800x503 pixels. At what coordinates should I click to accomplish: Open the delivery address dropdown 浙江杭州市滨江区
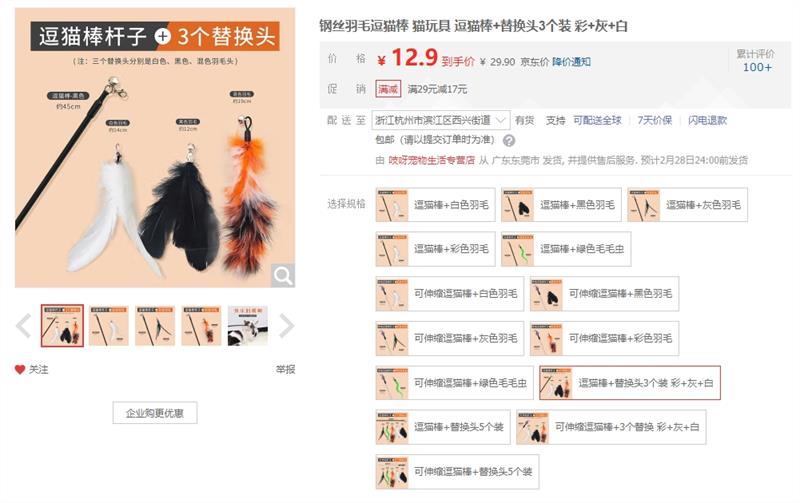(x=441, y=120)
